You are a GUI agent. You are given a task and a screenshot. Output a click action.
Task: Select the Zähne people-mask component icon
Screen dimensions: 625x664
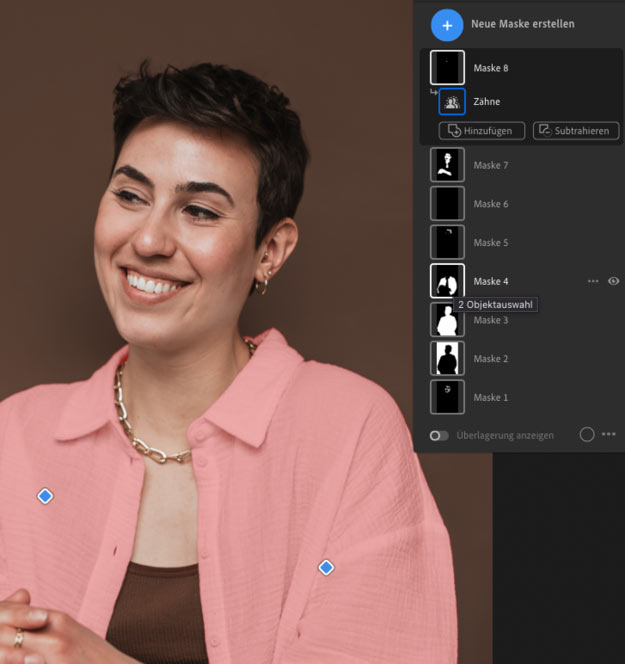click(452, 102)
